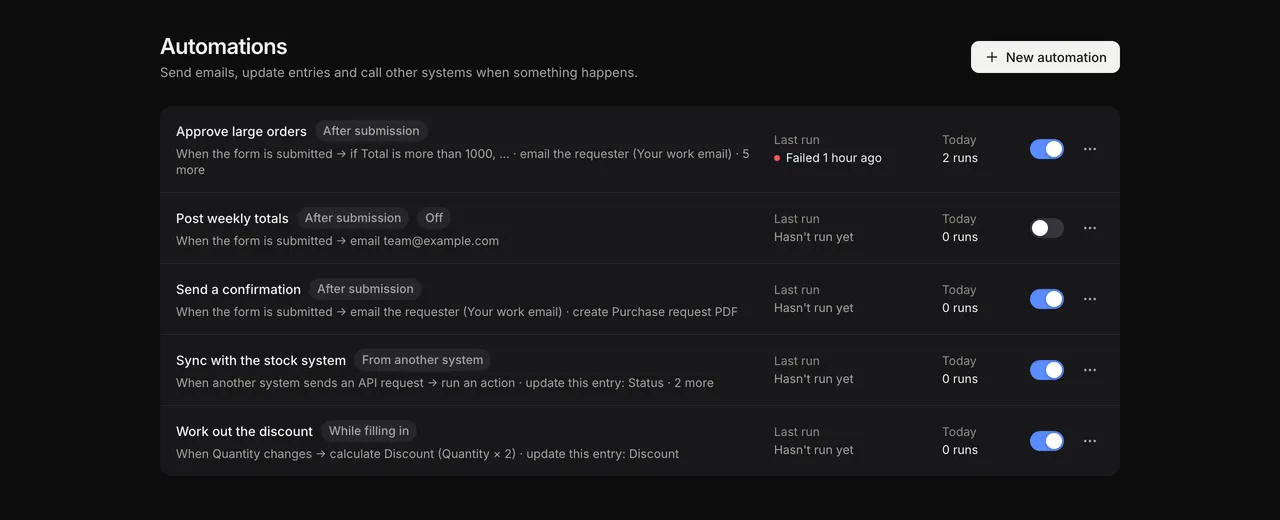Click the From another system tag

[x=422, y=360]
